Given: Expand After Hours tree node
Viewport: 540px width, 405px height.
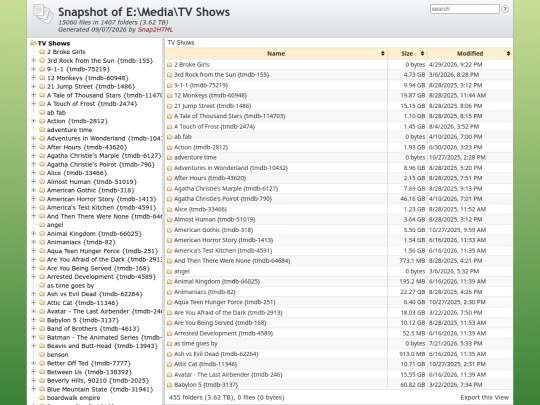Looking at the screenshot, I should click(x=34, y=147).
